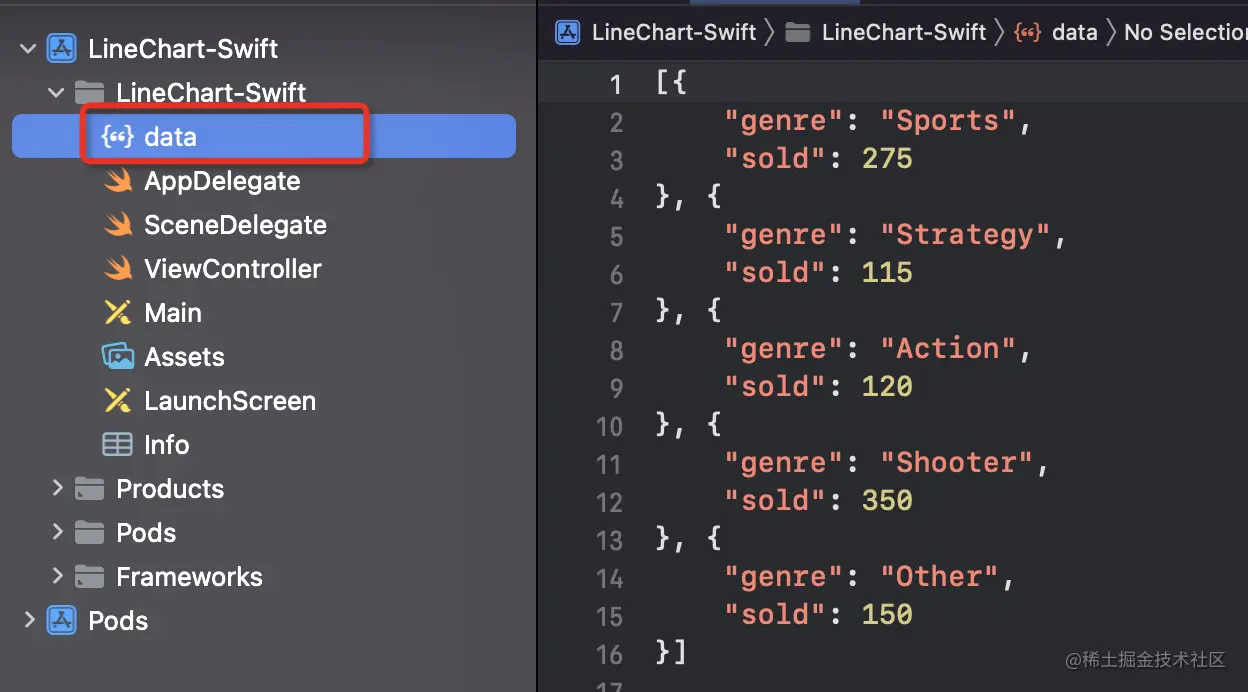Click line 3 containing sold 275
Viewport: 1248px width, 692px height.
tap(818, 159)
